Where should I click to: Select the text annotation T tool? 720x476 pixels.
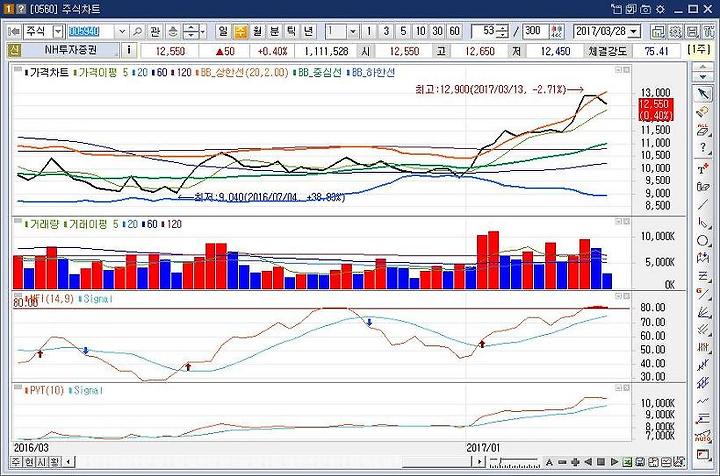coord(703,168)
